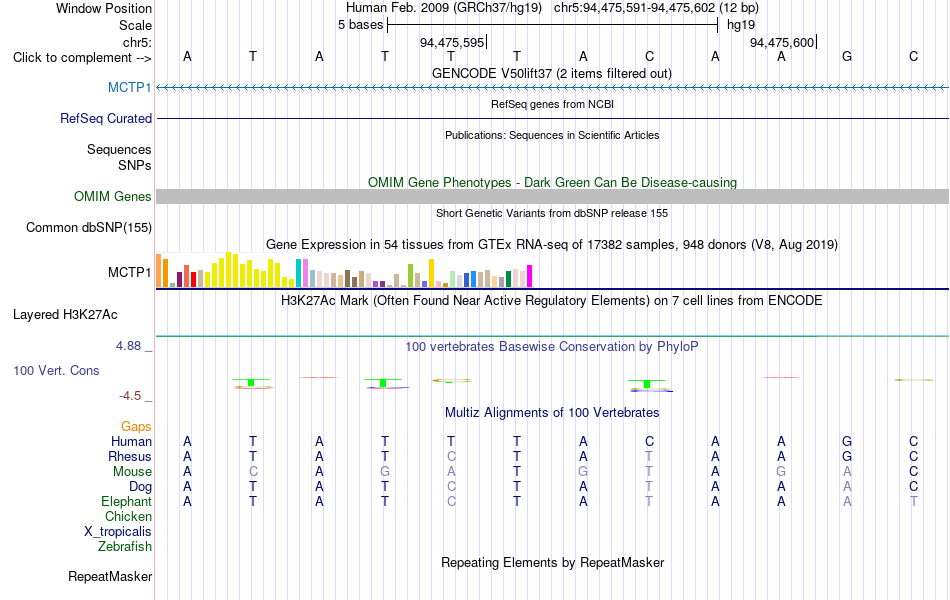Click the 94,475,600 position marker

783,42
